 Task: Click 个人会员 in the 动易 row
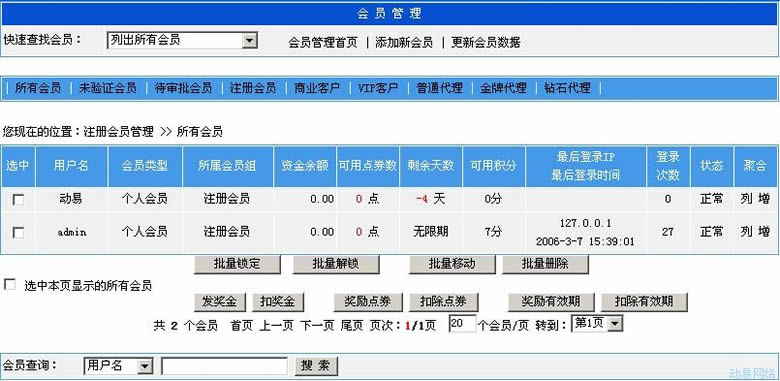pyautogui.click(x=145, y=199)
